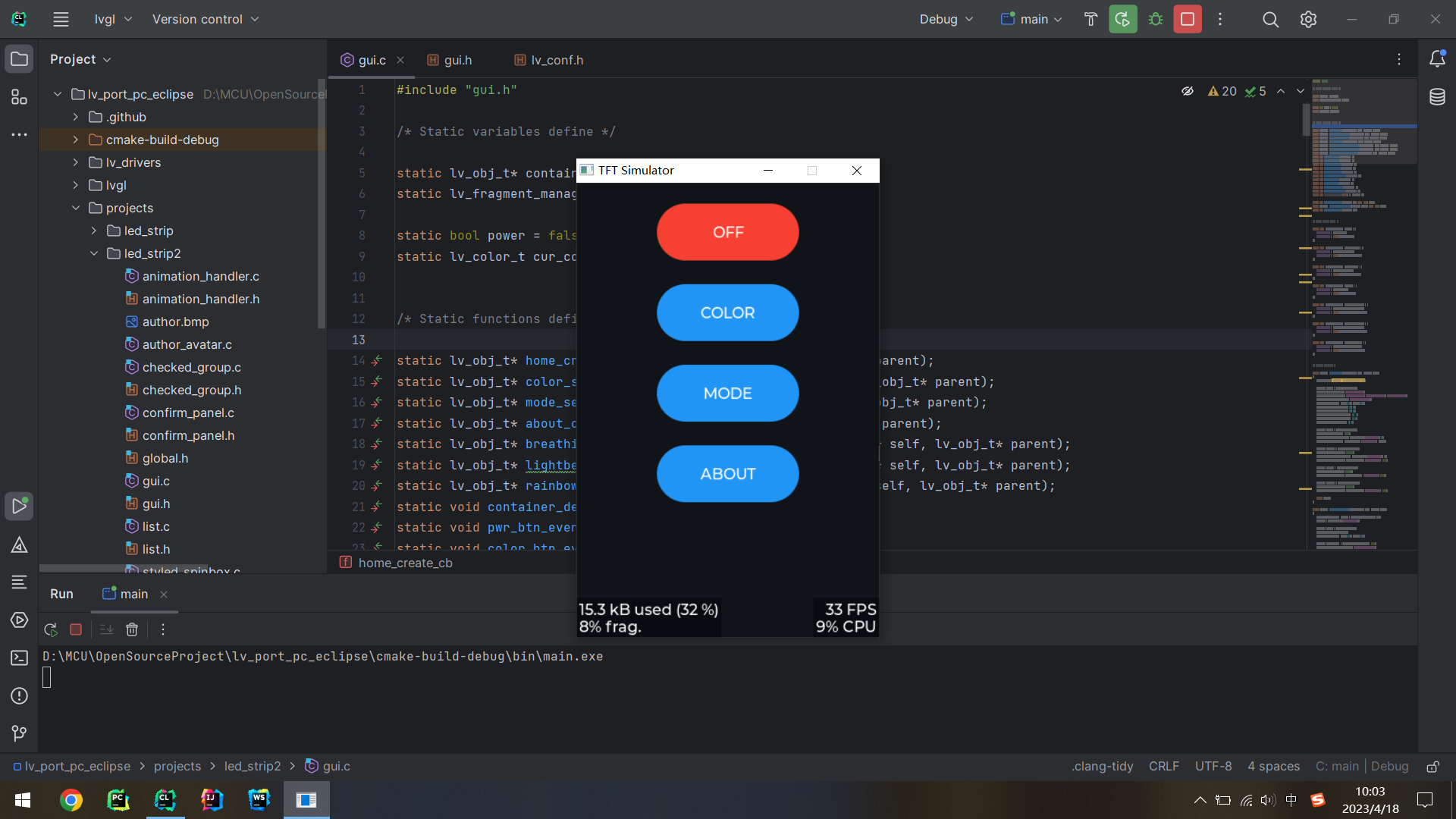Screen dimensions: 1456x819
Task: Close the gui.c editor tab
Action: click(400, 60)
